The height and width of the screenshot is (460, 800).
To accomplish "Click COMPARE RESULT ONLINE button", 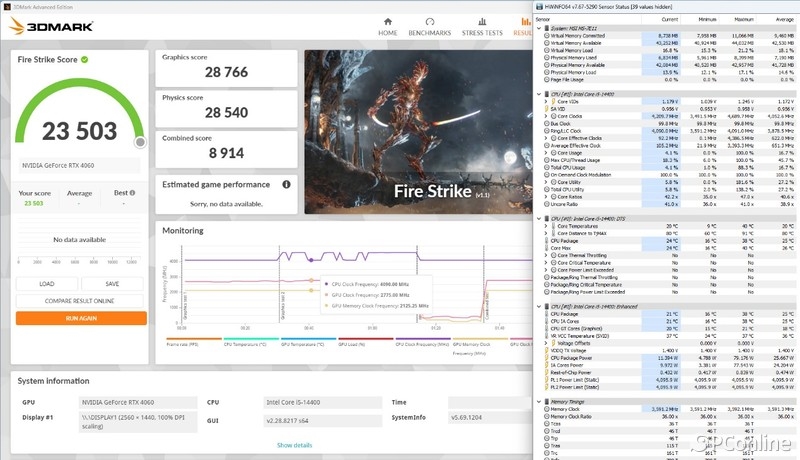I will (x=81, y=300).
